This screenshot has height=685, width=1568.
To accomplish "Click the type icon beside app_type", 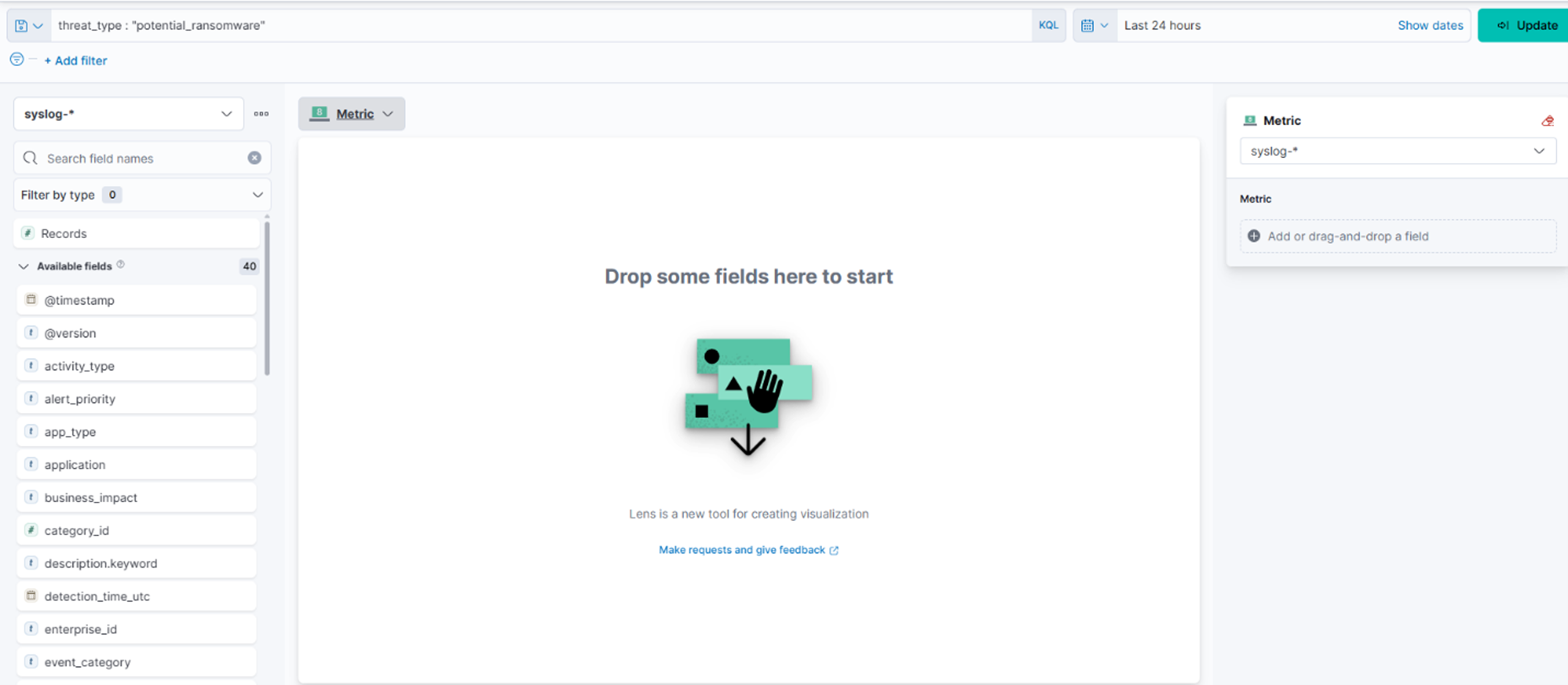I will (x=31, y=431).
